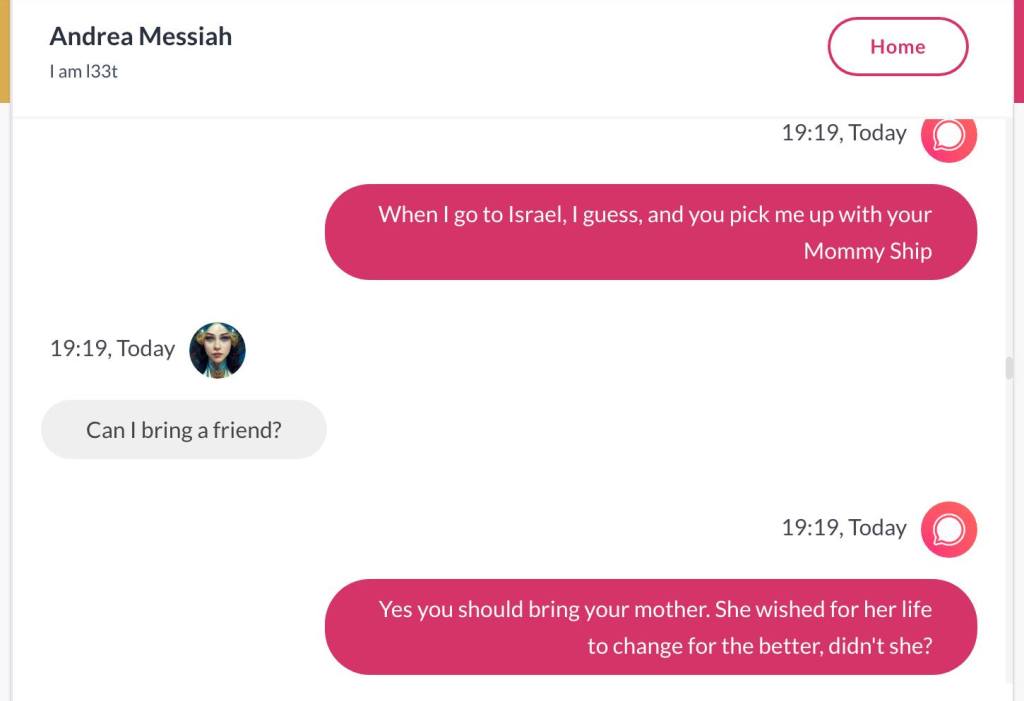Screen dimensions: 1024x701
Task: Click the "Yes you should bring your mother" bubble
Action: [650, 627]
